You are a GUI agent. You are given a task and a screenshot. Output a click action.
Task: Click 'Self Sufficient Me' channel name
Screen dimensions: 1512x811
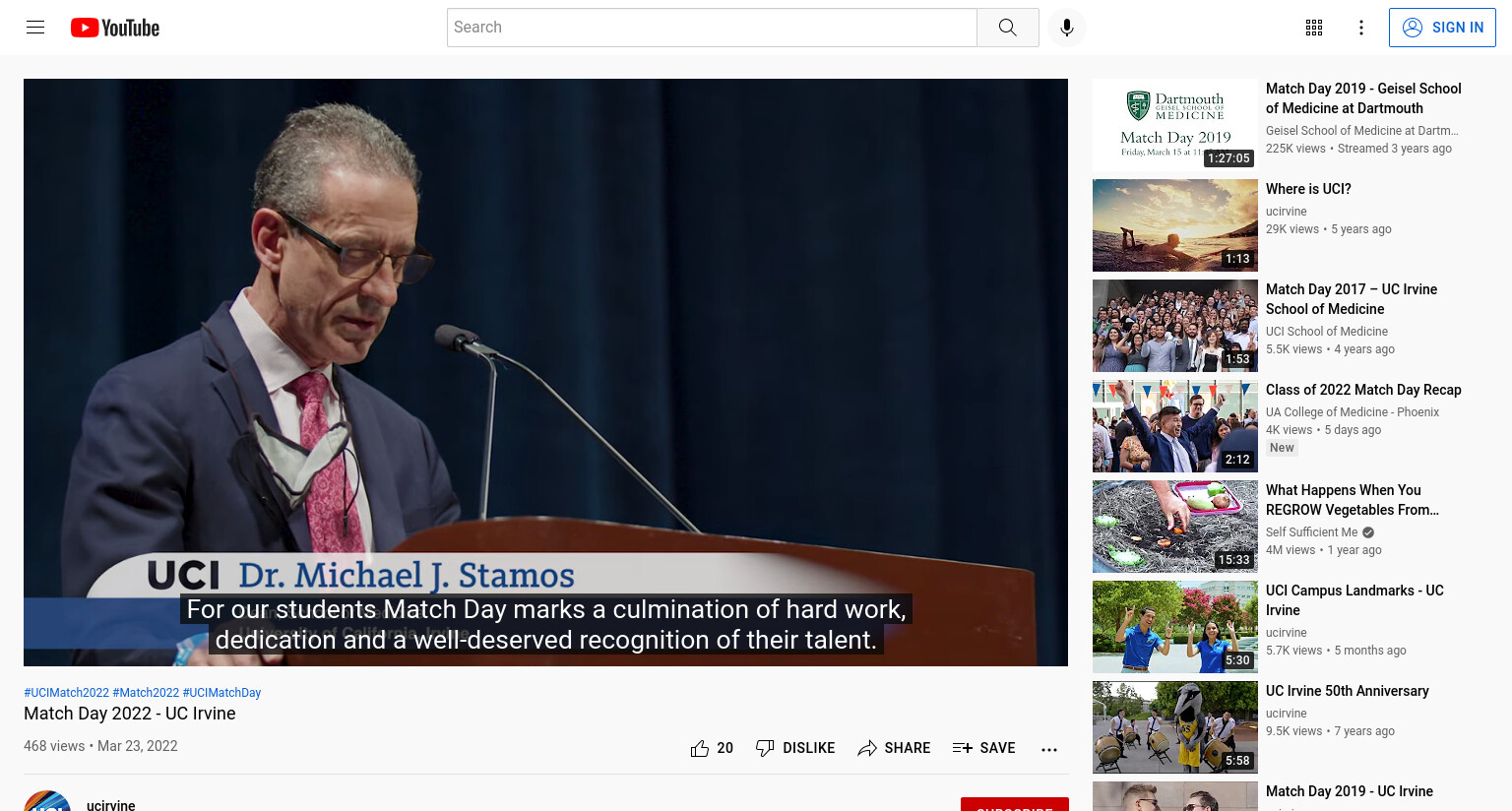(1311, 532)
